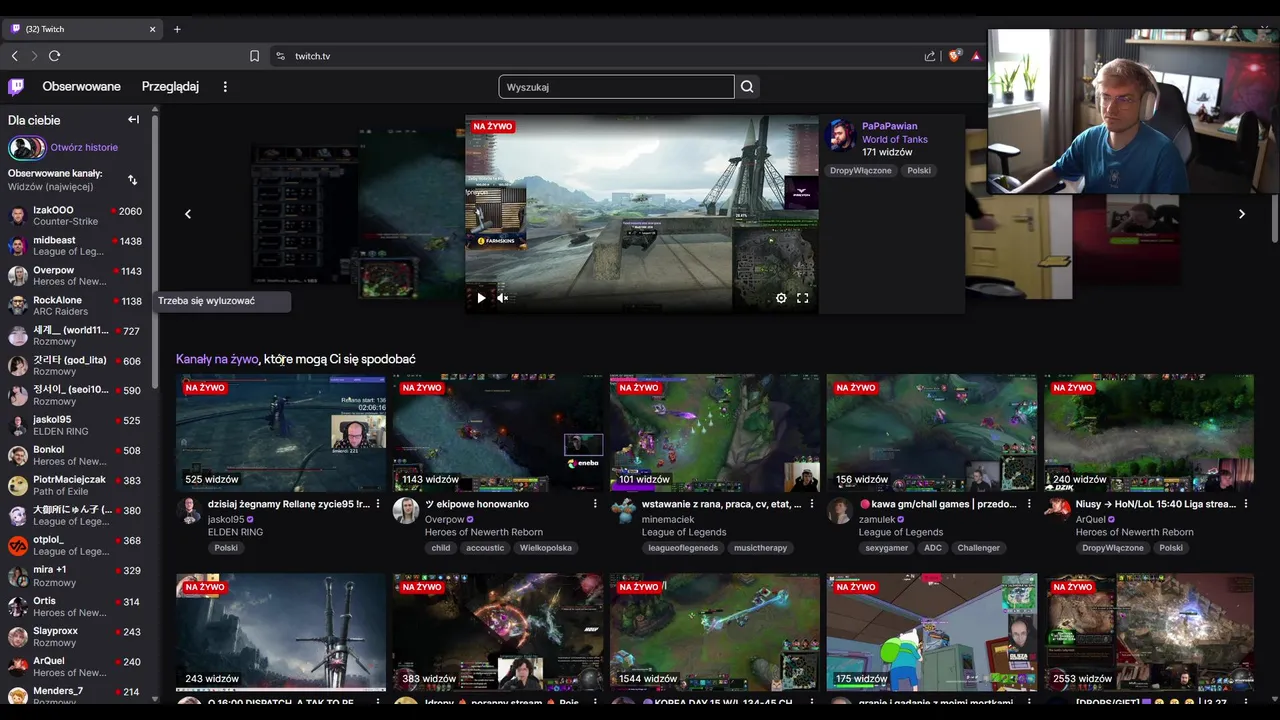
Task: Open Overpow stream thumbnail with 1143 widzów
Action: coord(498,433)
